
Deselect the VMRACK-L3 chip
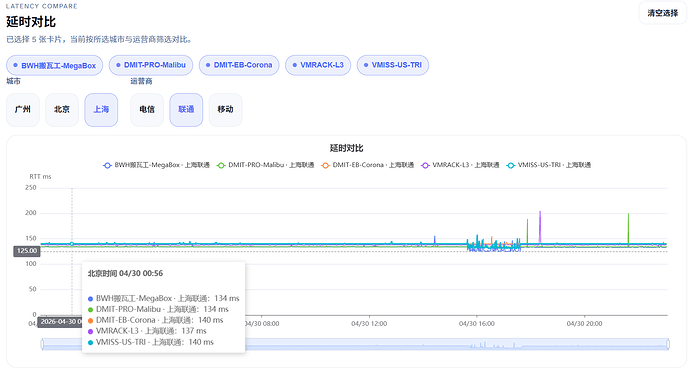pos(318,65)
